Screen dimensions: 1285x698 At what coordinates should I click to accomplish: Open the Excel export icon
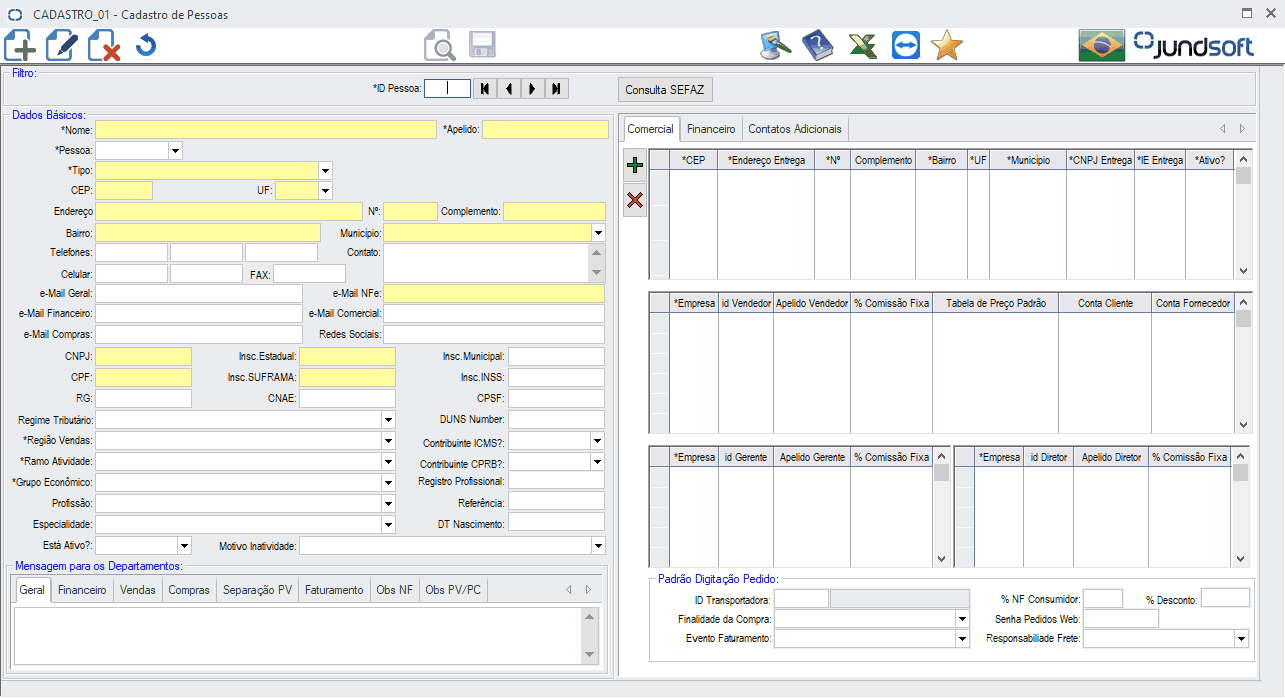(862, 46)
